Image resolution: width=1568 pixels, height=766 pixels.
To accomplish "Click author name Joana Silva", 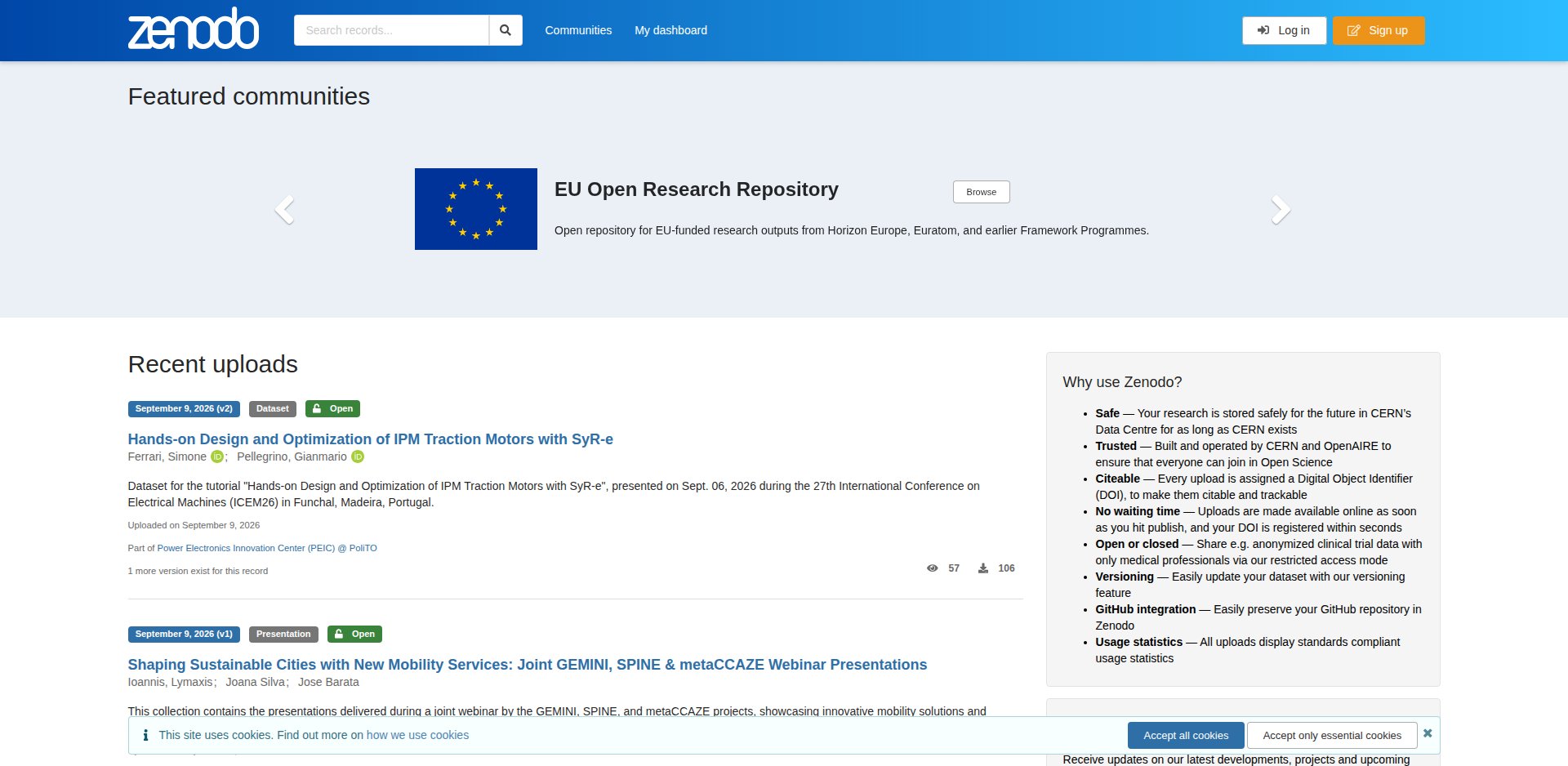I will (x=256, y=682).
